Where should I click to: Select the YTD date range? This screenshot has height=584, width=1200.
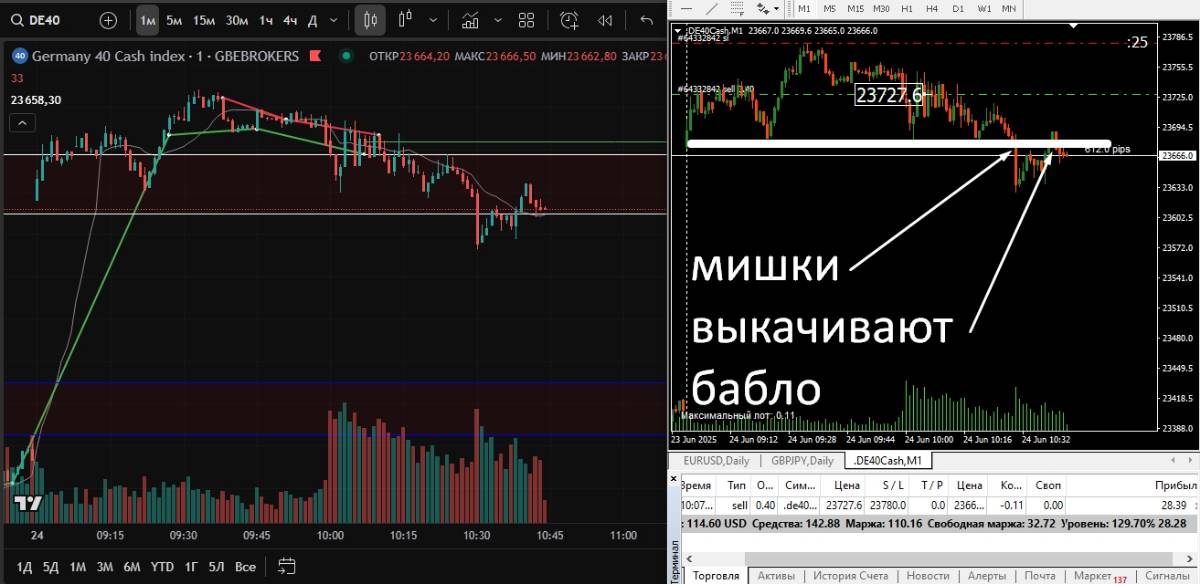(x=162, y=566)
